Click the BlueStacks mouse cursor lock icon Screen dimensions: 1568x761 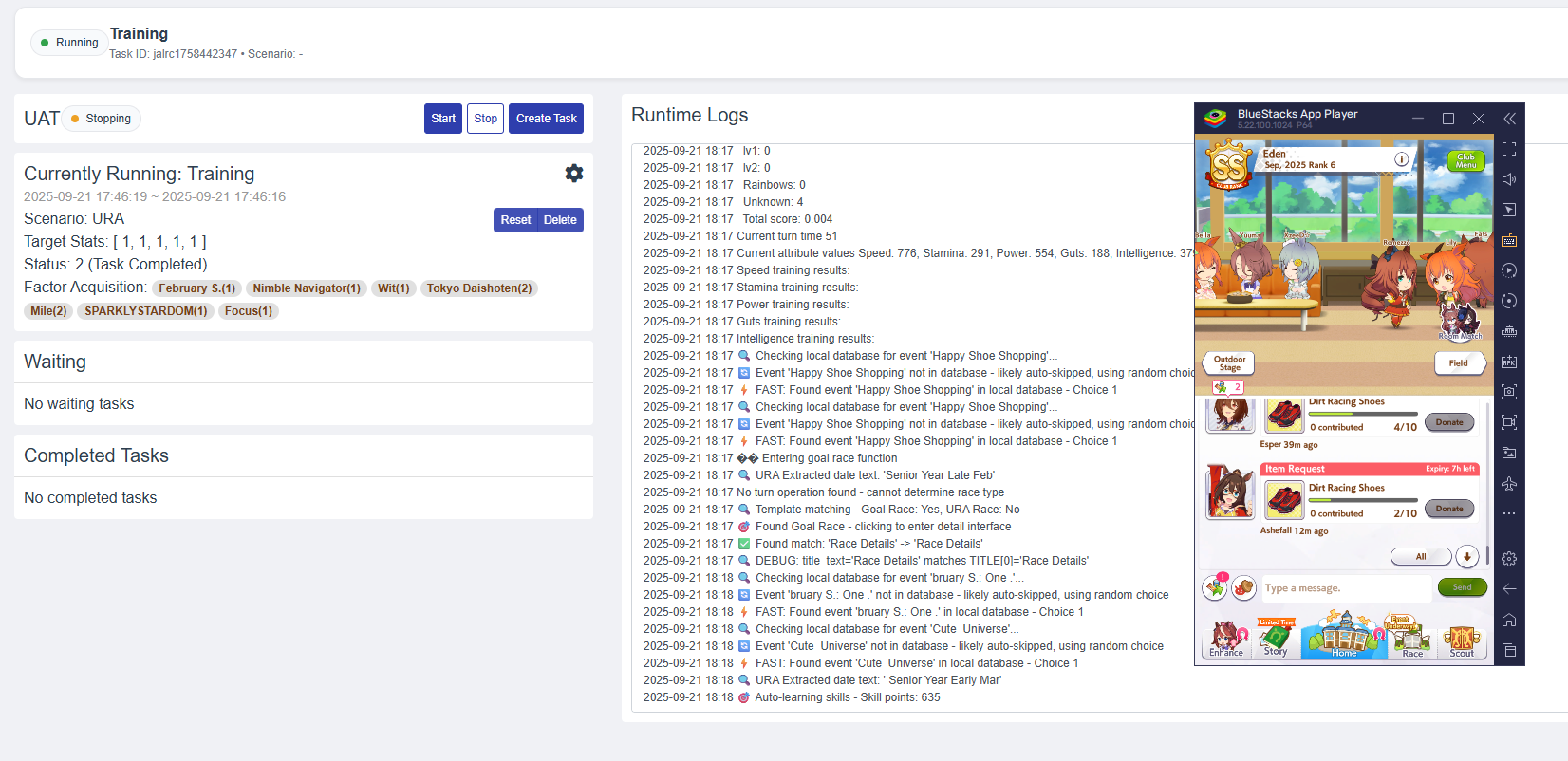click(x=1509, y=210)
